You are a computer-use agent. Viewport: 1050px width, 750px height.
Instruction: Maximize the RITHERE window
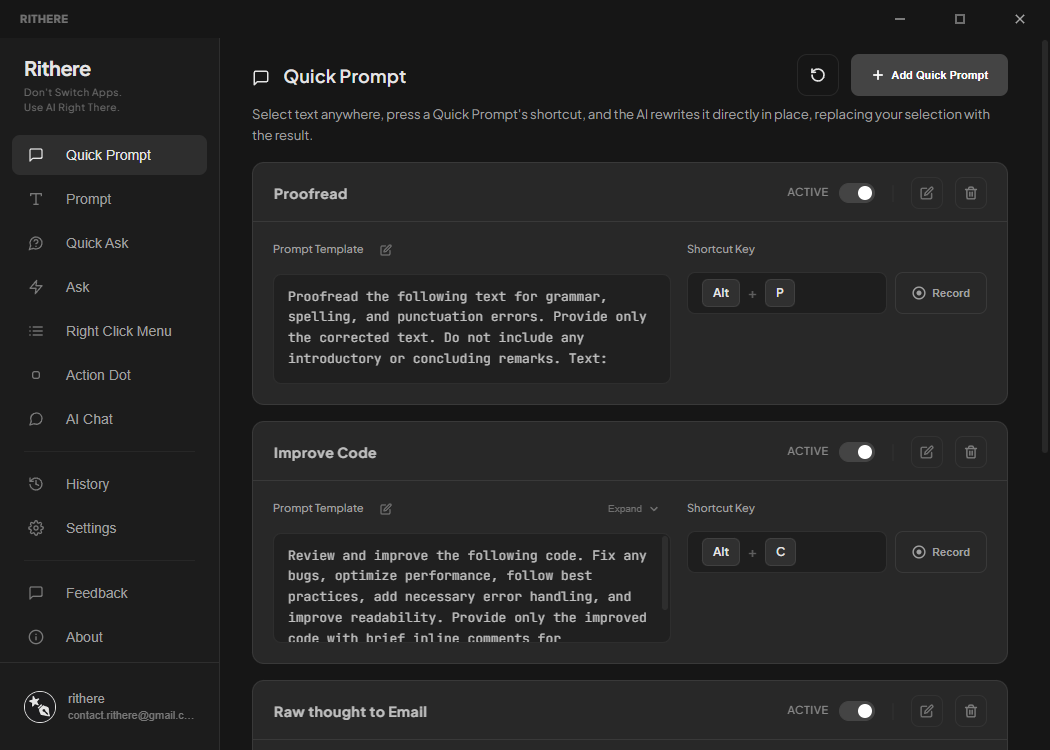(960, 19)
